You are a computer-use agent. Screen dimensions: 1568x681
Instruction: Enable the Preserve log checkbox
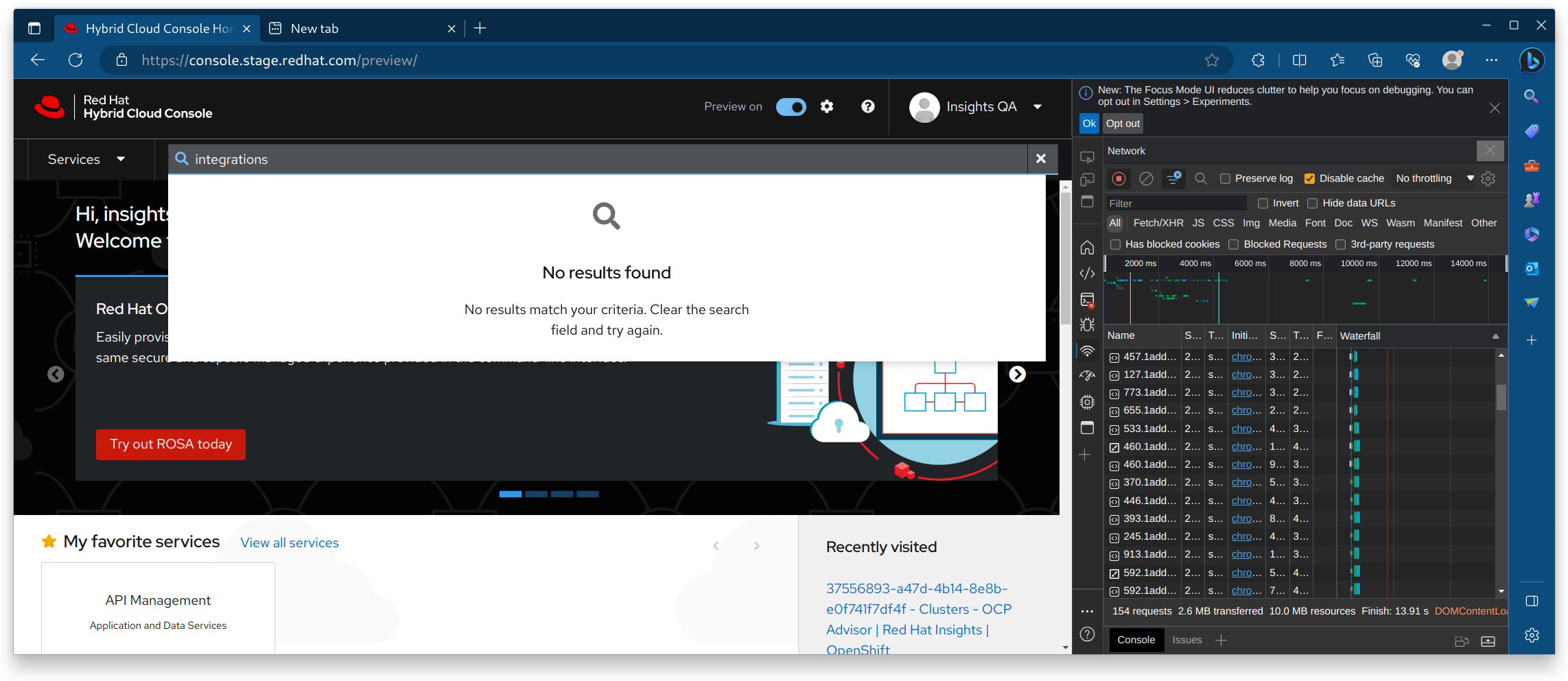pyautogui.click(x=1225, y=178)
